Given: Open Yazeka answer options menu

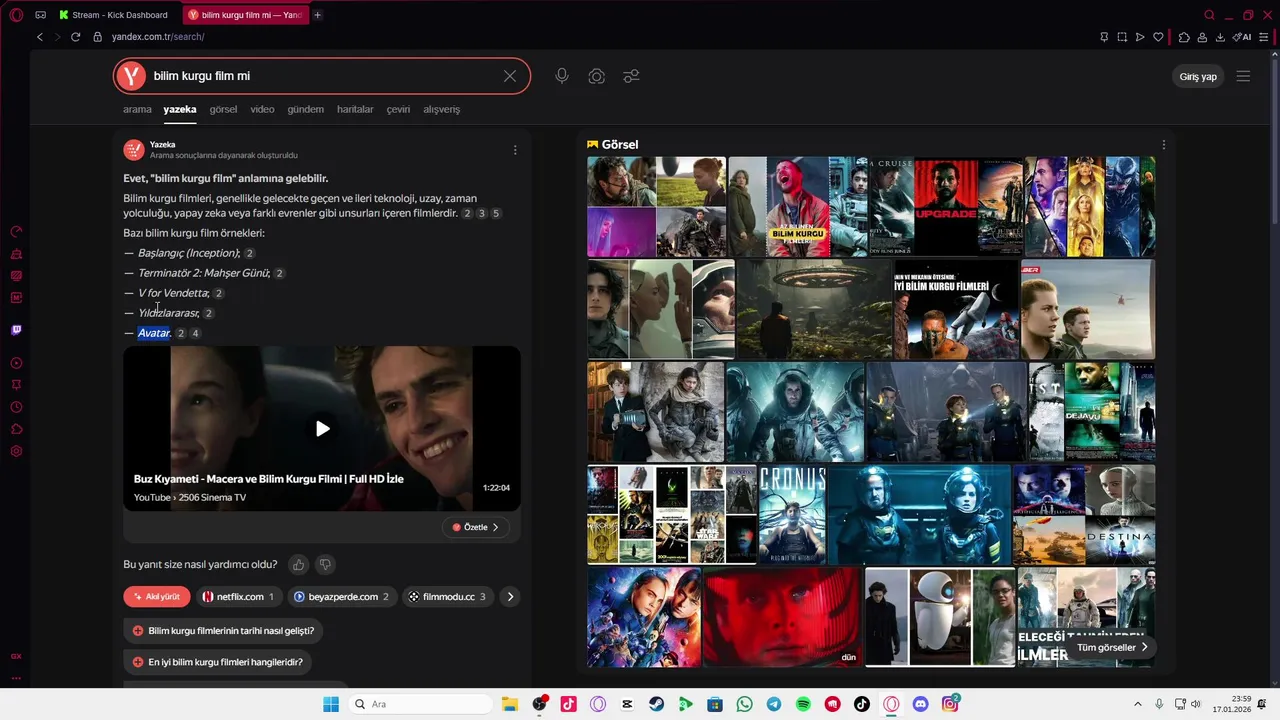Looking at the screenshot, I should tap(515, 150).
